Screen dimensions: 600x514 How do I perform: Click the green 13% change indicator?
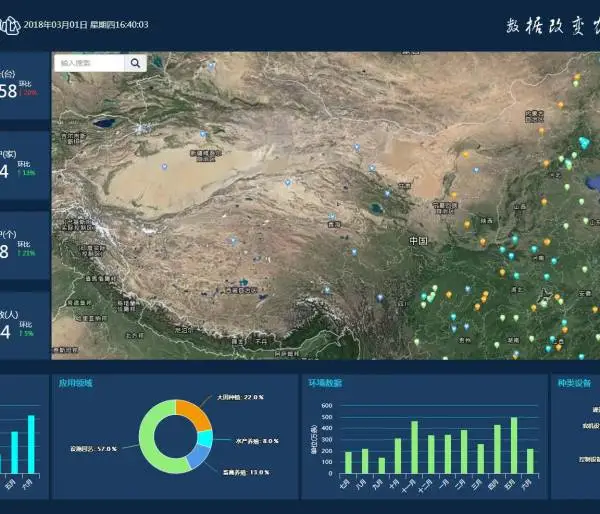pyautogui.click(x=26, y=173)
